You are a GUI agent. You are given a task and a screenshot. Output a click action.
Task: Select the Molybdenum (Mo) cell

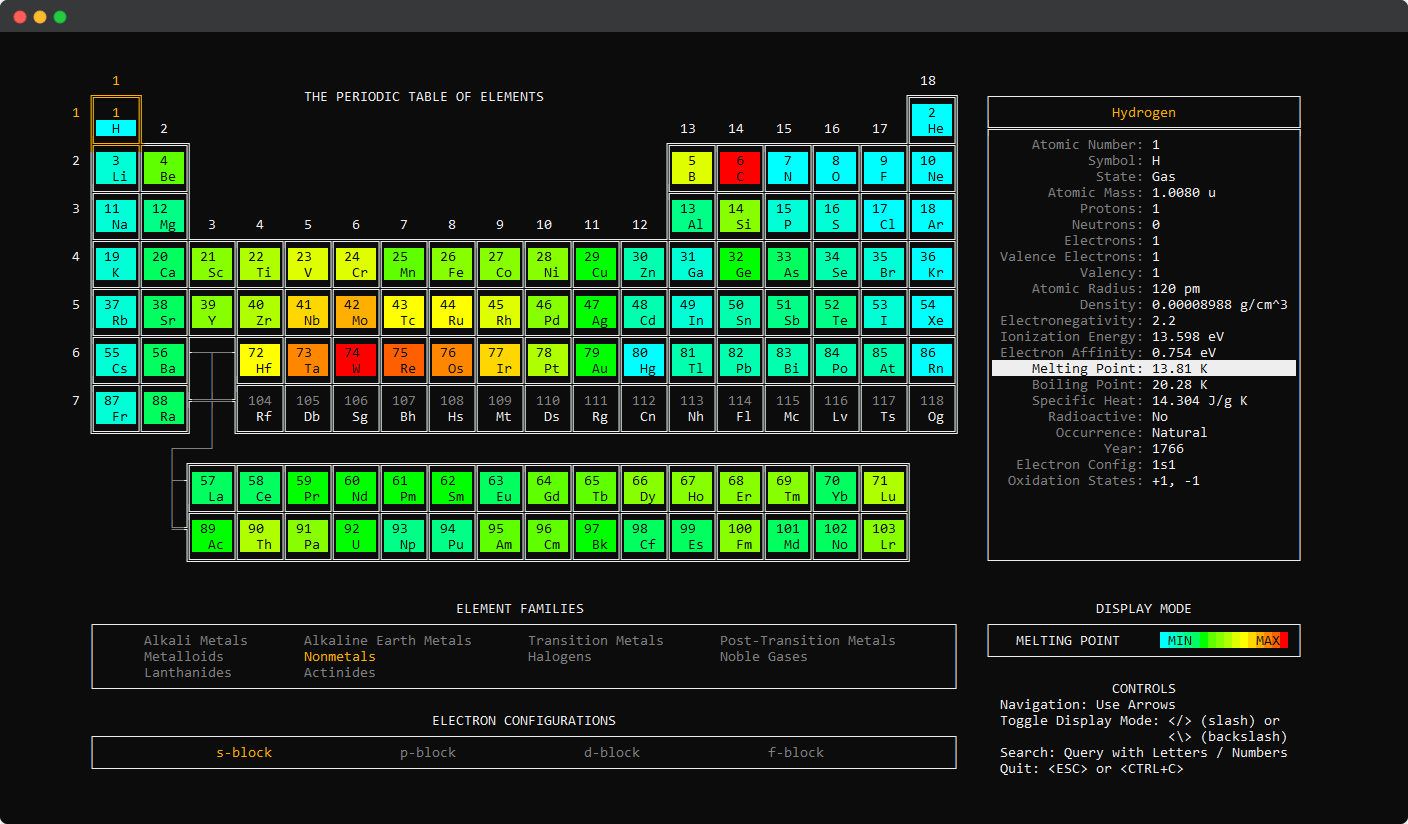[356, 312]
